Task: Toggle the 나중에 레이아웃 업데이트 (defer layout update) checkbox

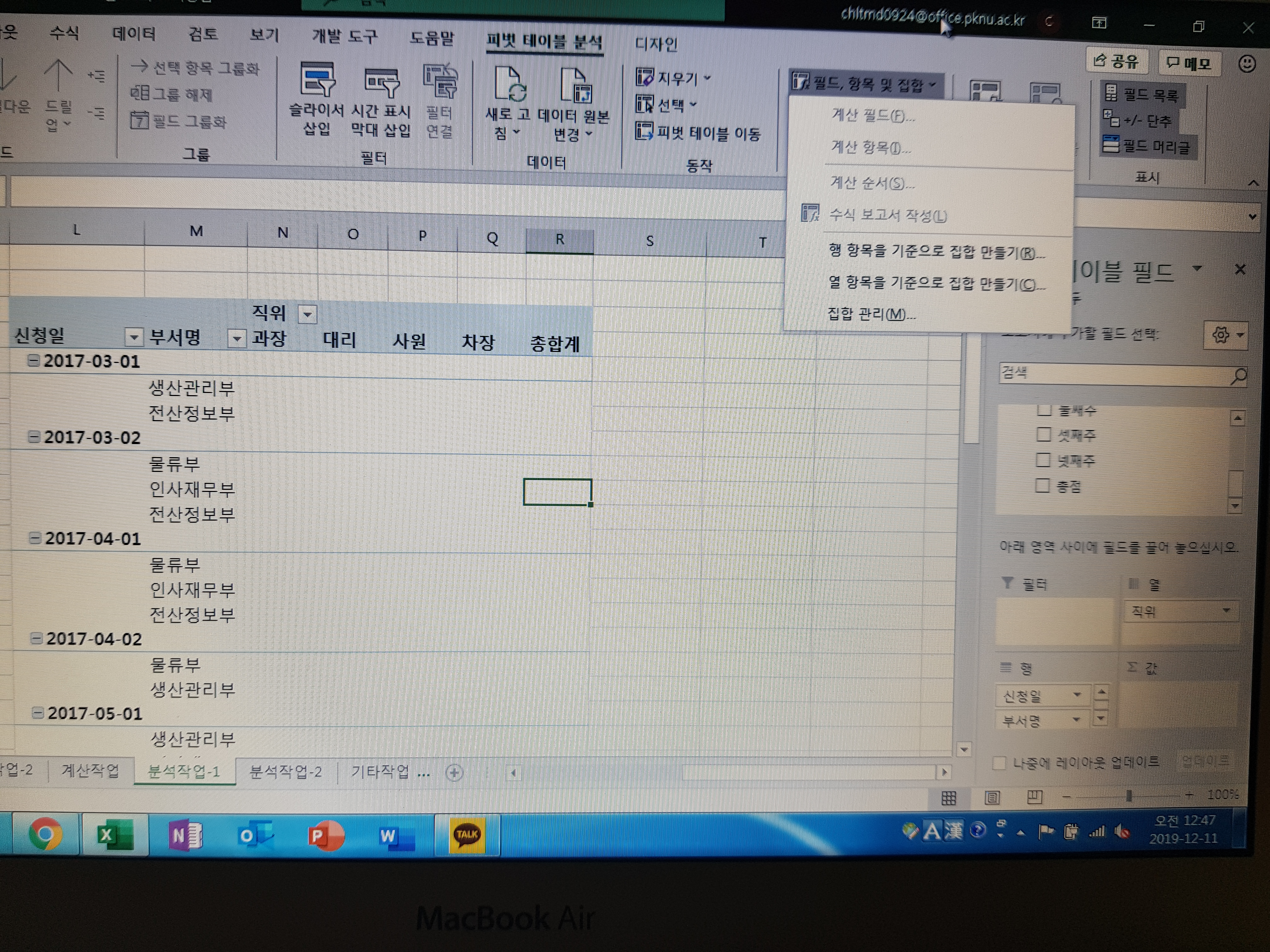Action: point(999,762)
